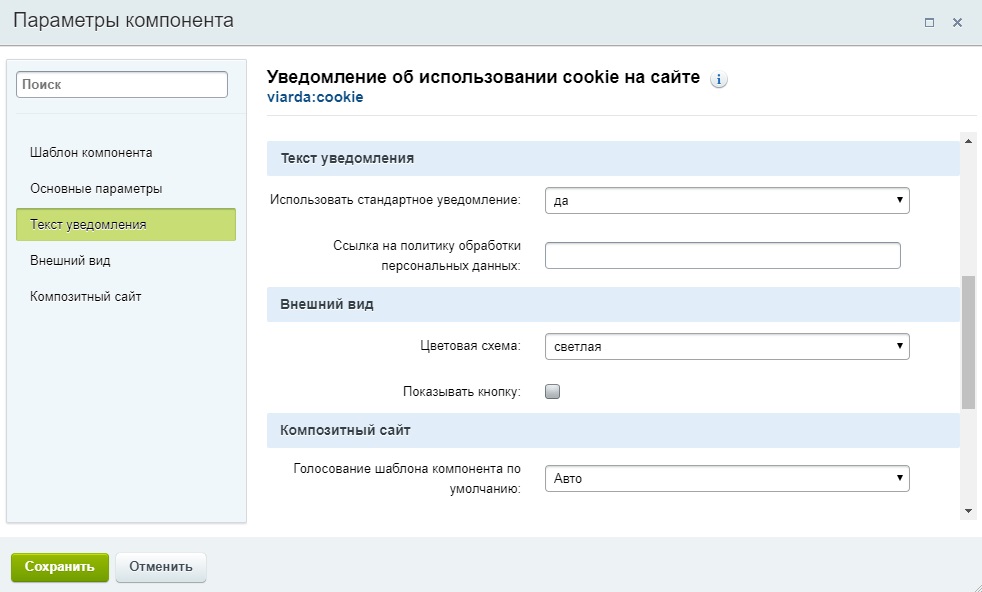Enable the Показывать кнопку checkbox
Image resolution: width=982 pixels, height=592 pixels.
(551, 391)
